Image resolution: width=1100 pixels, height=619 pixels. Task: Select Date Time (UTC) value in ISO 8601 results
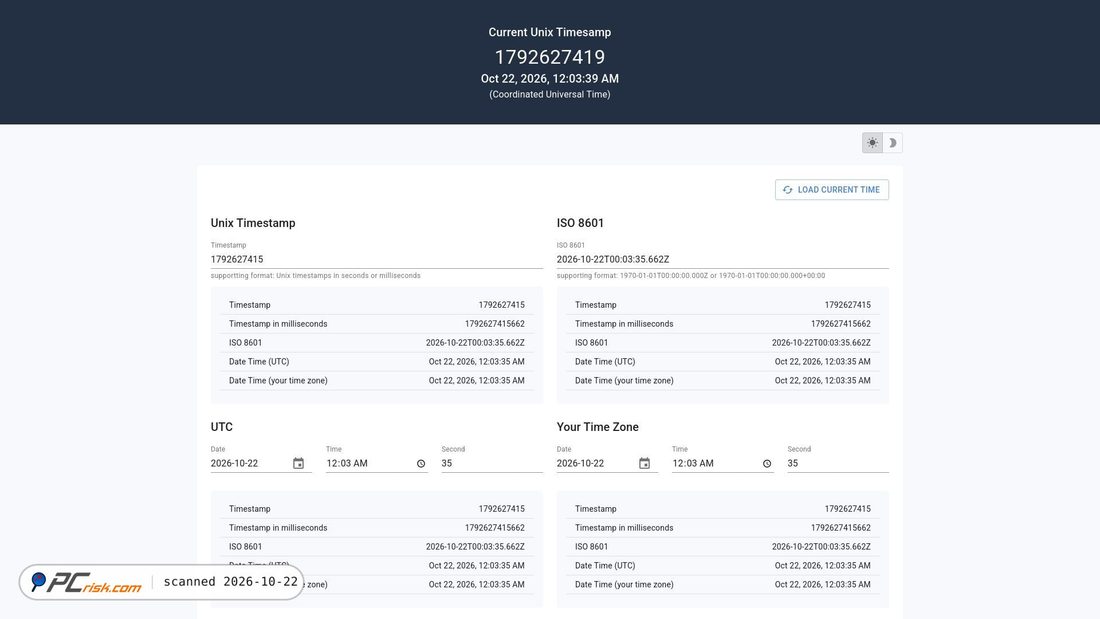[x=822, y=361]
